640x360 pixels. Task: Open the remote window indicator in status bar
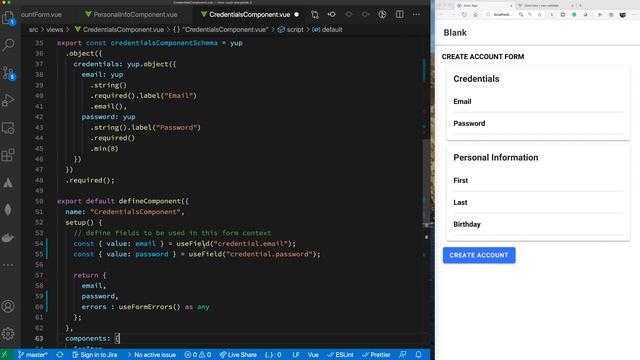pos(5,355)
